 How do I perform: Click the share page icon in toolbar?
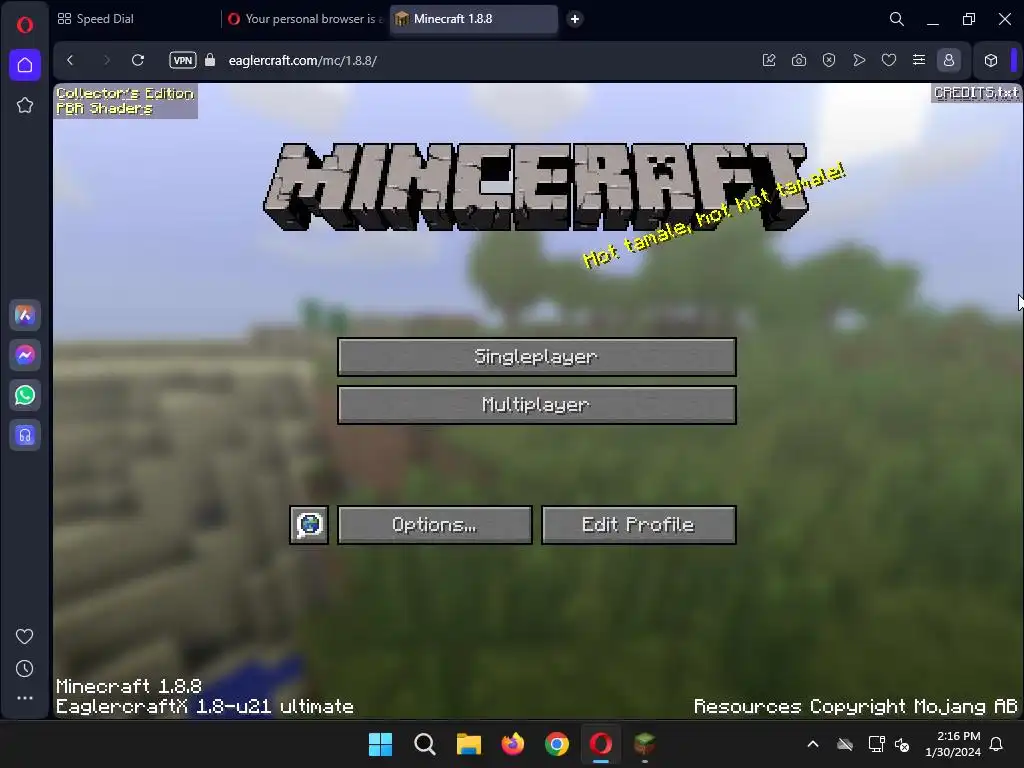769,60
